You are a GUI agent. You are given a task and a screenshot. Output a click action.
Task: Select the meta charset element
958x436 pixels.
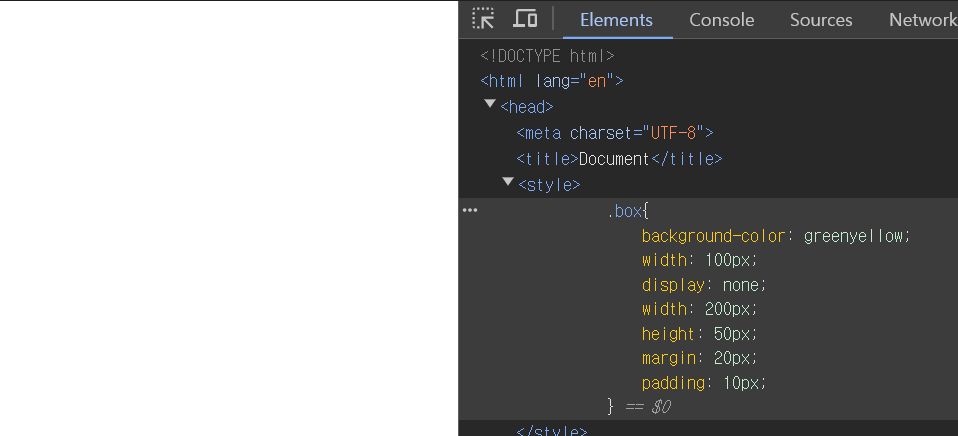pos(614,133)
